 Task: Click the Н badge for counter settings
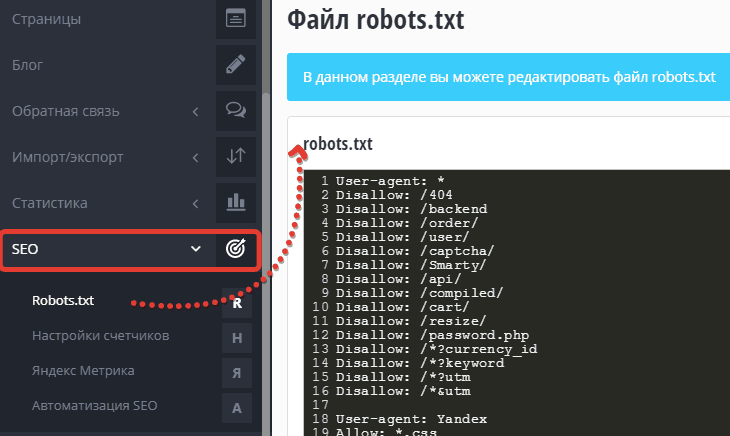237,336
